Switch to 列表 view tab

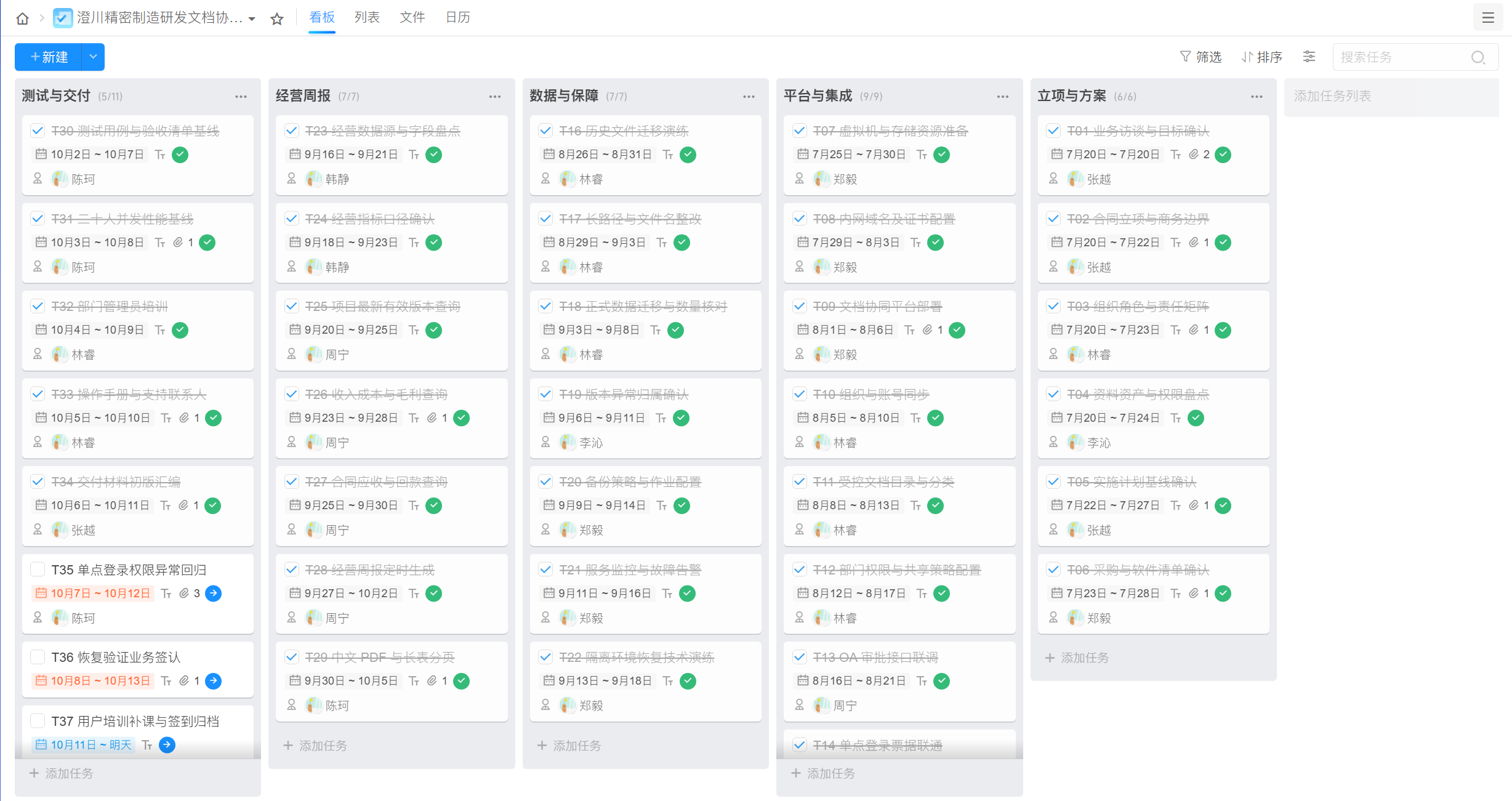point(367,17)
